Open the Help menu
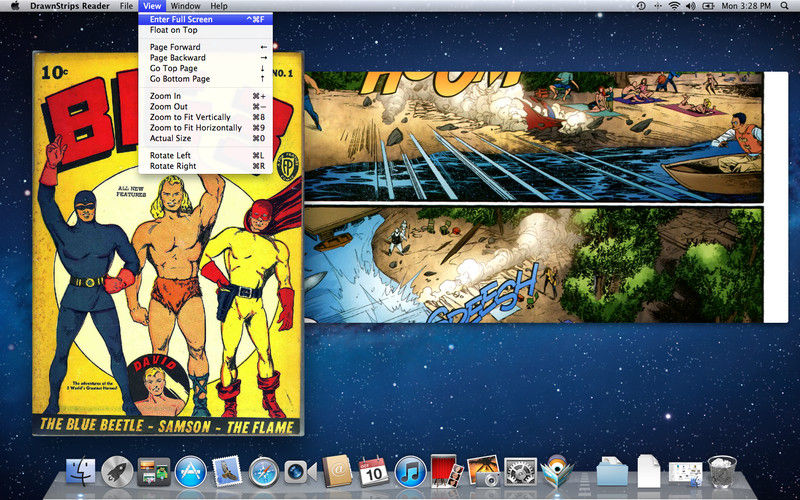 pyautogui.click(x=219, y=6)
